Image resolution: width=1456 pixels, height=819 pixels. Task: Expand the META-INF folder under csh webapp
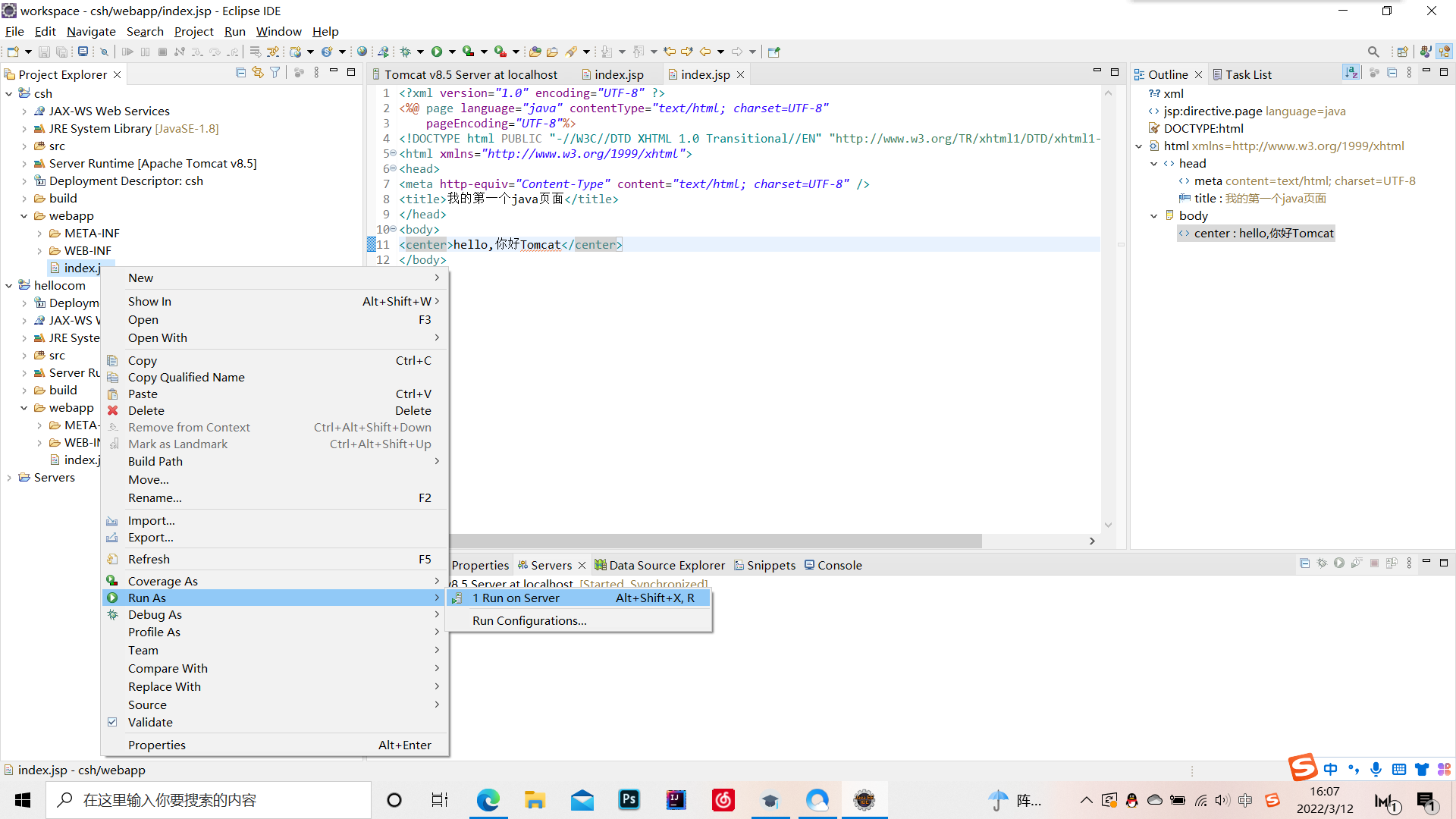[x=39, y=234]
